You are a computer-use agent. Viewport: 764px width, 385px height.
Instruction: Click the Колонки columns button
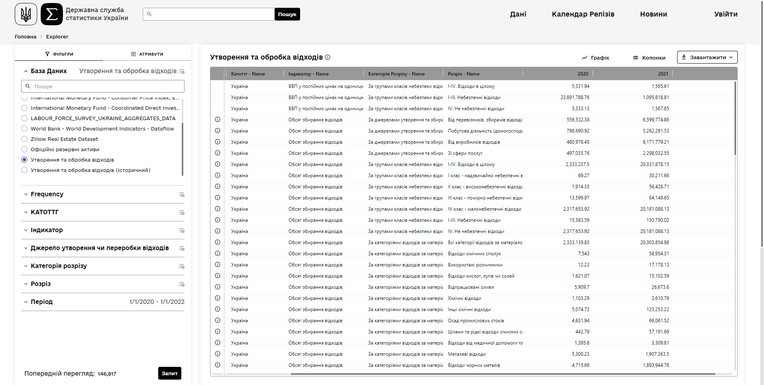click(x=649, y=58)
